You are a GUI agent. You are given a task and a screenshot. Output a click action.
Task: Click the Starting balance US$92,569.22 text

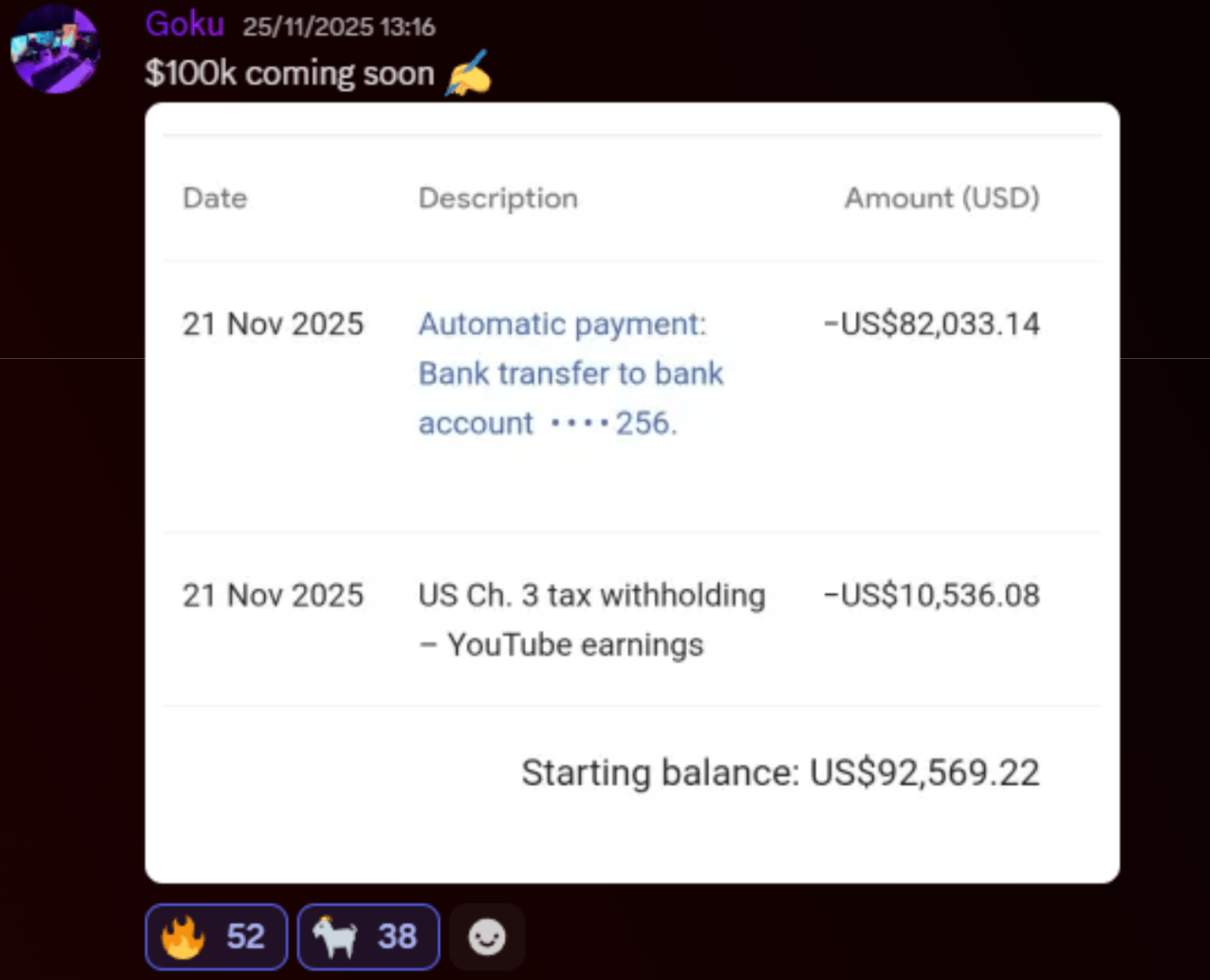coord(780,773)
